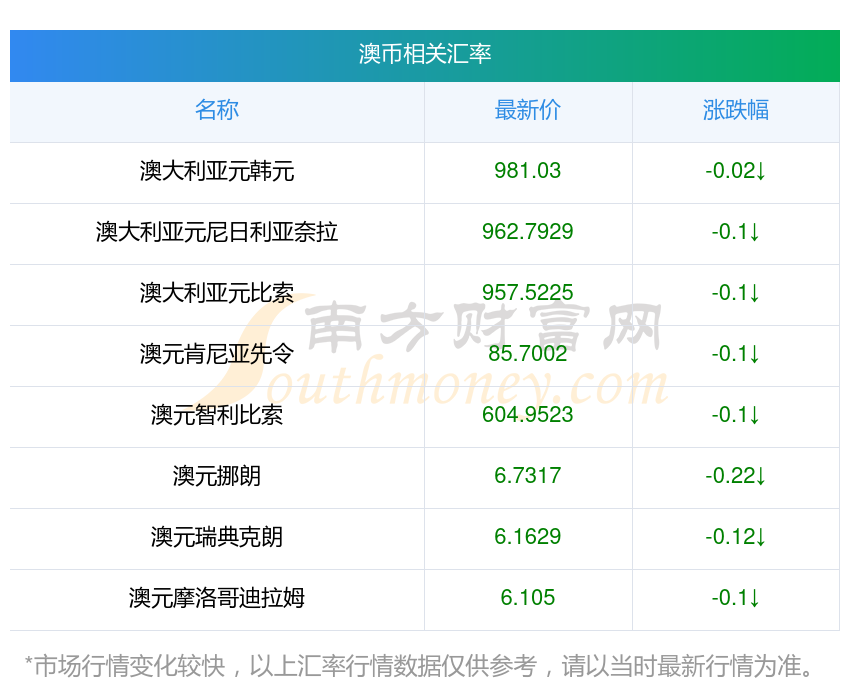Select the 澳元挪朗 row name
Viewport: 850px width, 697px height.
click(x=217, y=476)
